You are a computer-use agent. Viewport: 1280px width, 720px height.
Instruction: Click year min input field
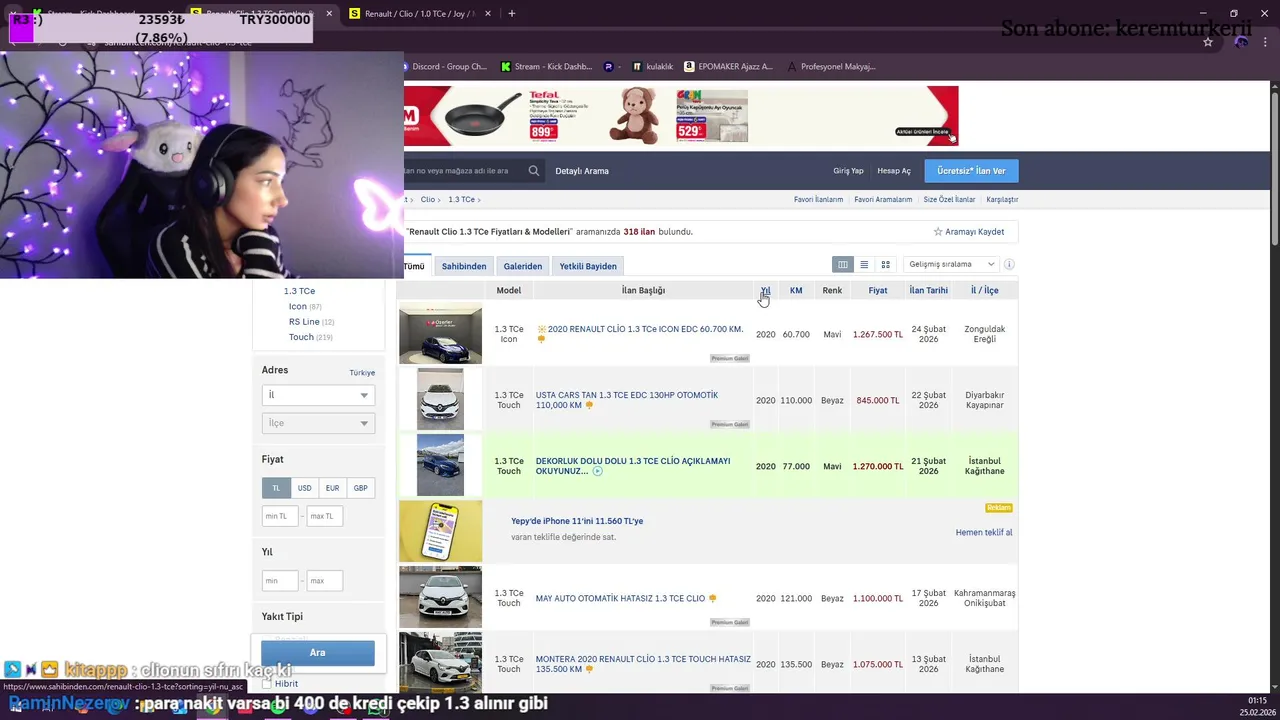point(280,581)
